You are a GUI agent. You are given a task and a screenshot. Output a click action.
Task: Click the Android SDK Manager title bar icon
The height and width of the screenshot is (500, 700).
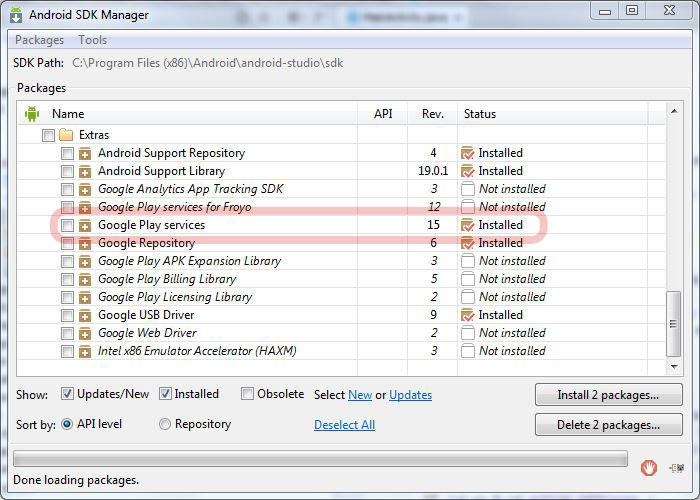16,15
